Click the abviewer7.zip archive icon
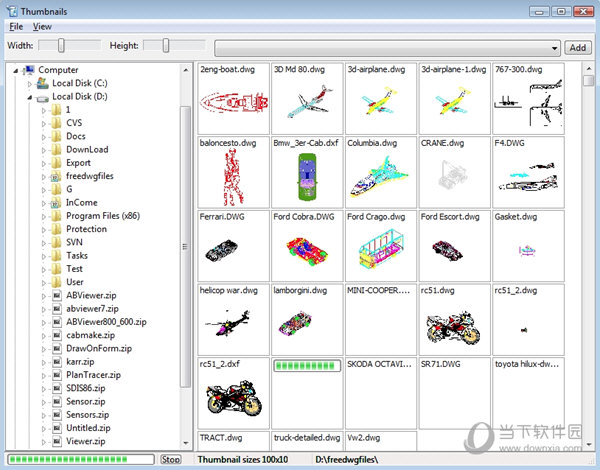 tap(57, 309)
